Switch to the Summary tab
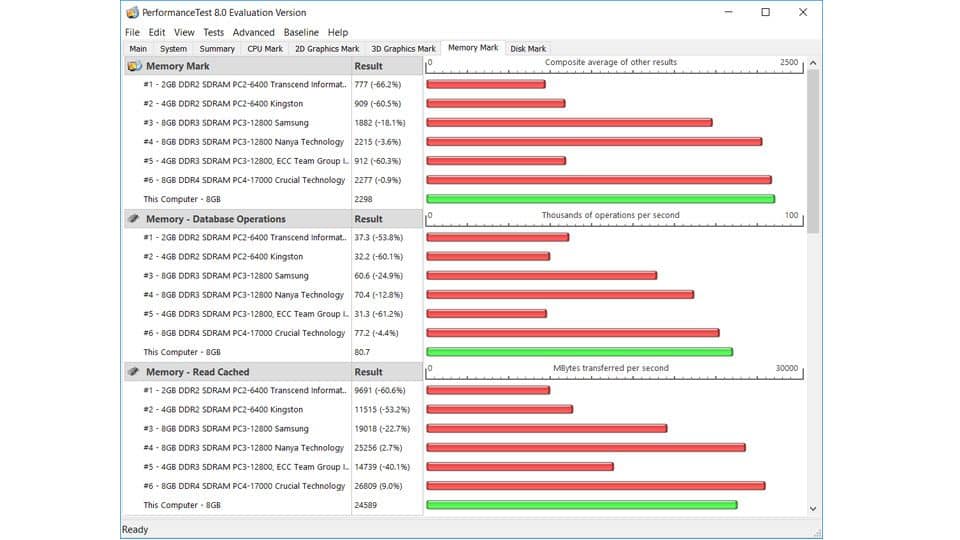Image resolution: width=960 pixels, height=540 pixels. [x=217, y=48]
